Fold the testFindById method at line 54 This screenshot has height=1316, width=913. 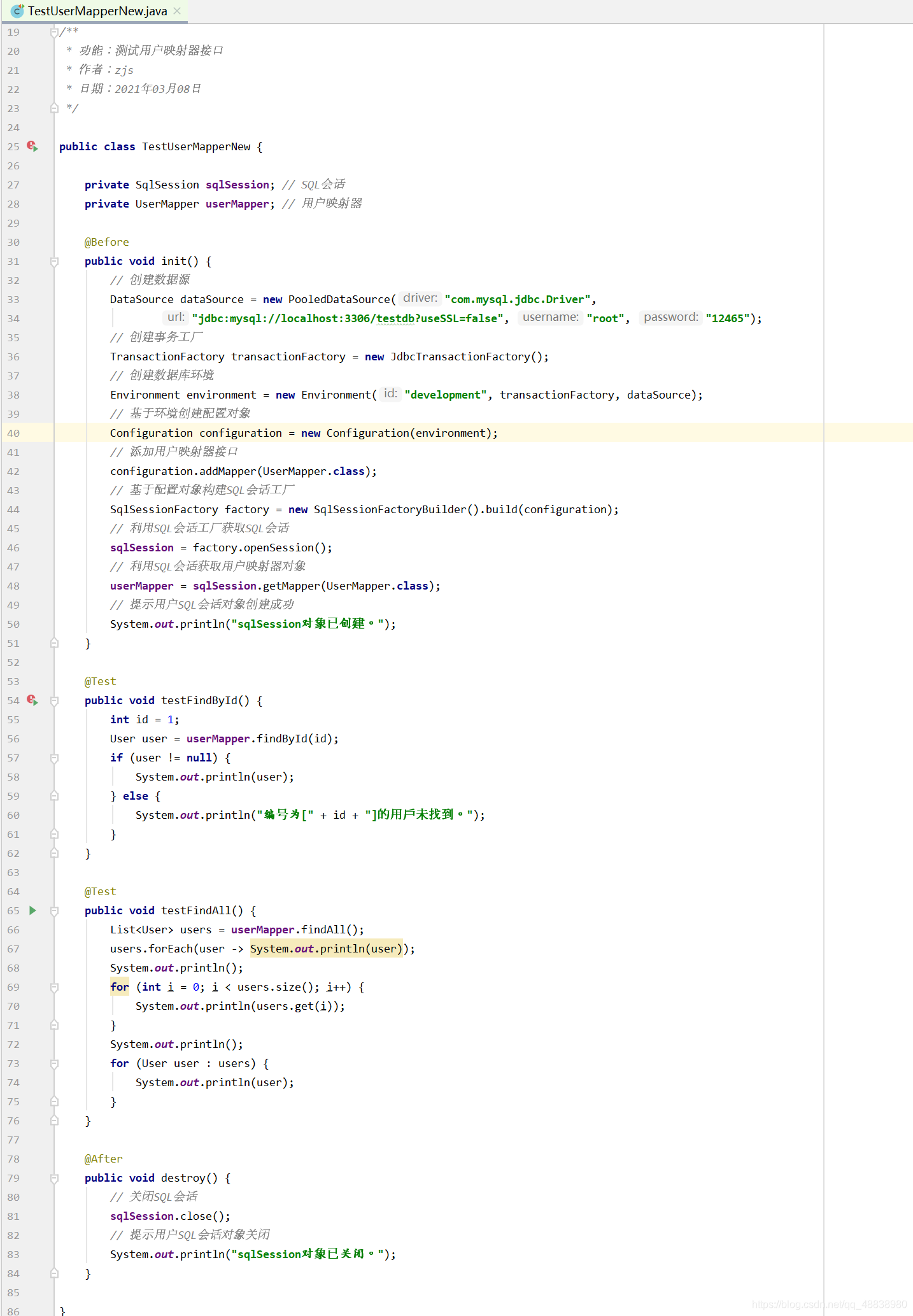click(x=54, y=701)
